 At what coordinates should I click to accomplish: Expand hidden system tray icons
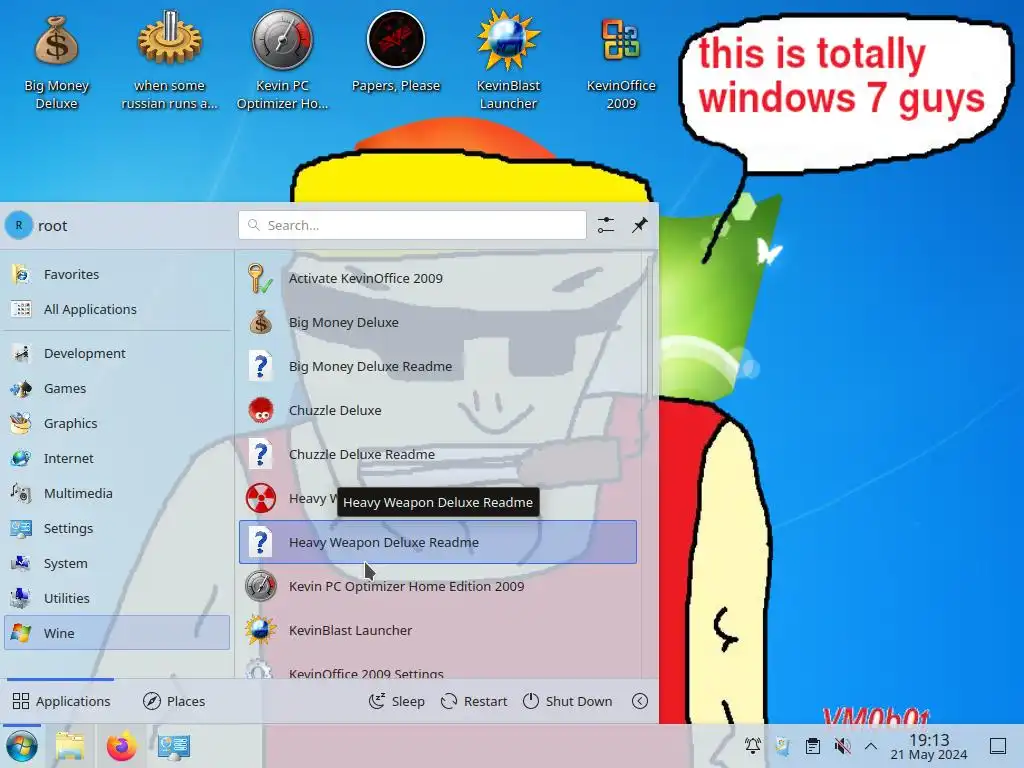871,746
